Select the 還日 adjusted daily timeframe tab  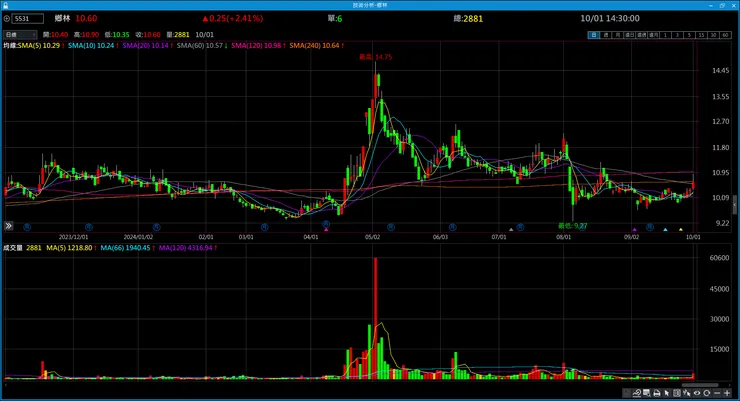pyautogui.click(x=630, y=35)
